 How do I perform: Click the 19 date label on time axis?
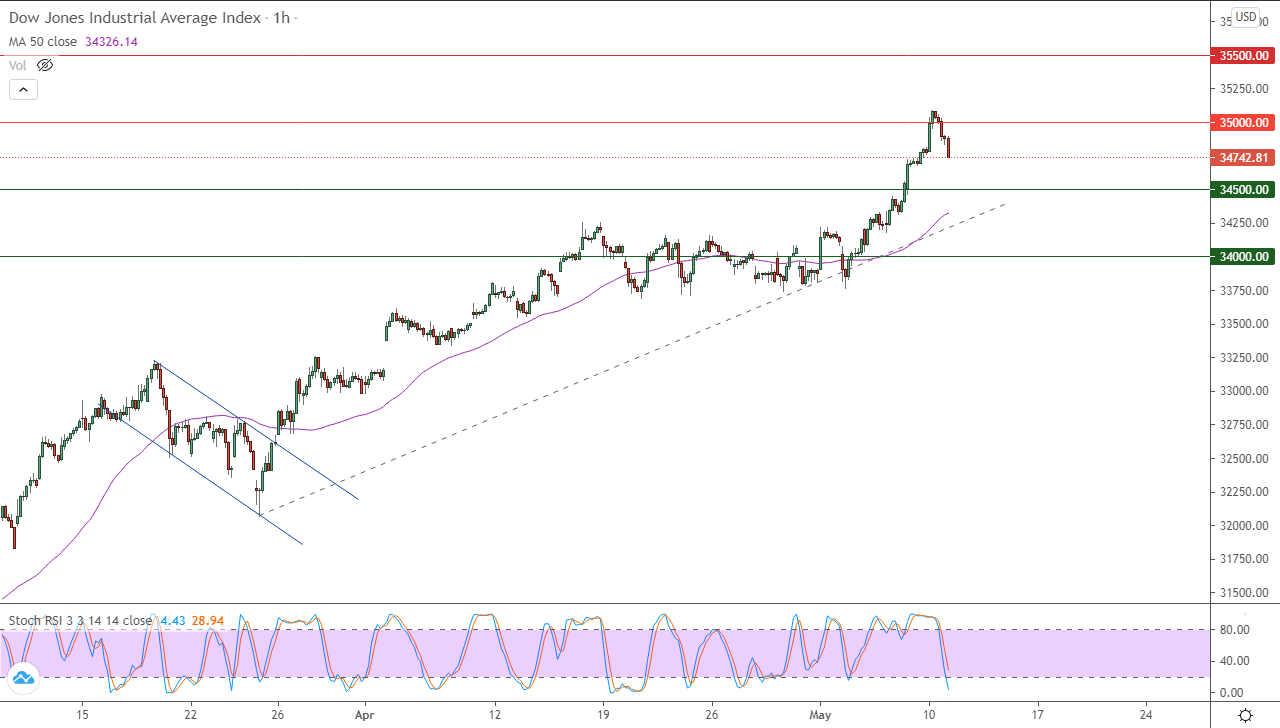(x=603, y=715)
